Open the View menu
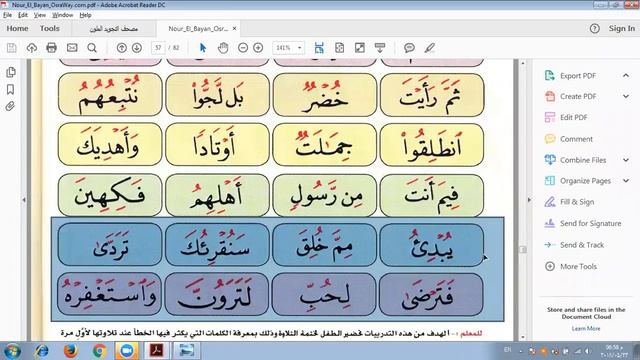Viewport: 640px width, 360px height. click(40, 15)
